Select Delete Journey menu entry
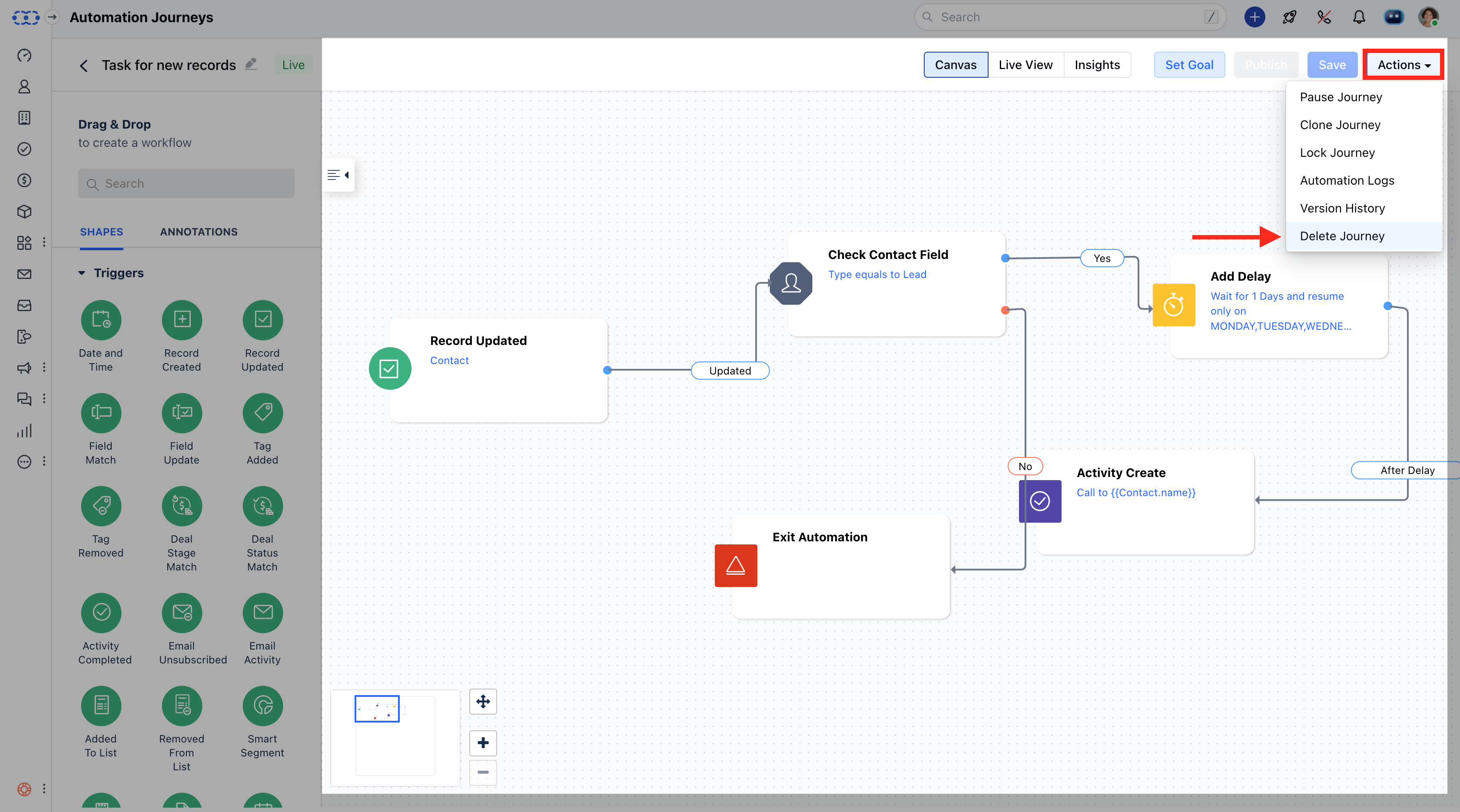Viewport: 1460px width, 812px height. tap(1364, 236)
